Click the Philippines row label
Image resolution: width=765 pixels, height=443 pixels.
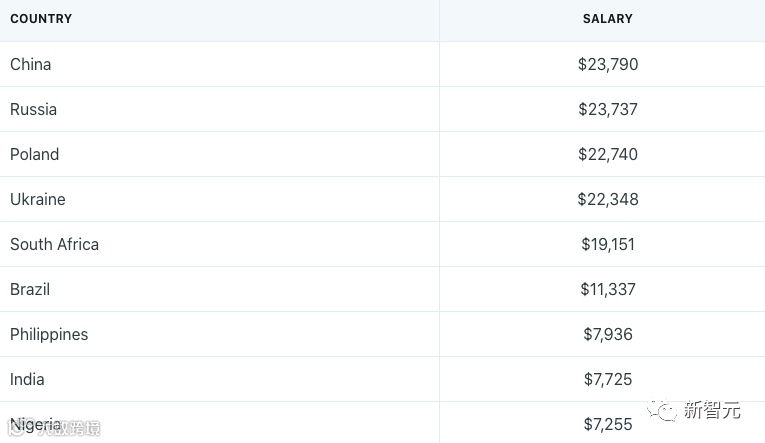[x=49, y=334]
